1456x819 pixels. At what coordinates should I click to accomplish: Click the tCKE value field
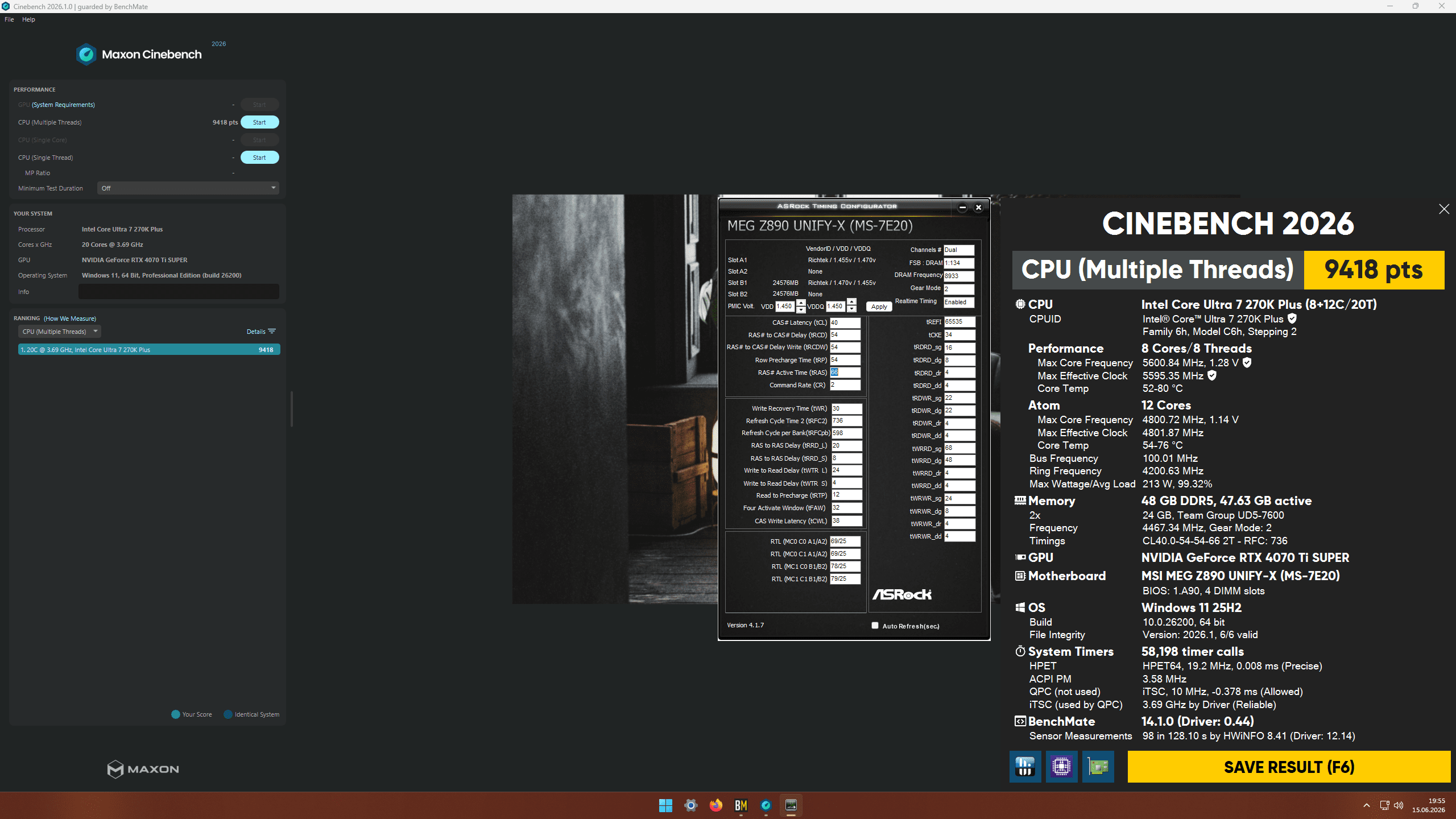coord(960,335)
